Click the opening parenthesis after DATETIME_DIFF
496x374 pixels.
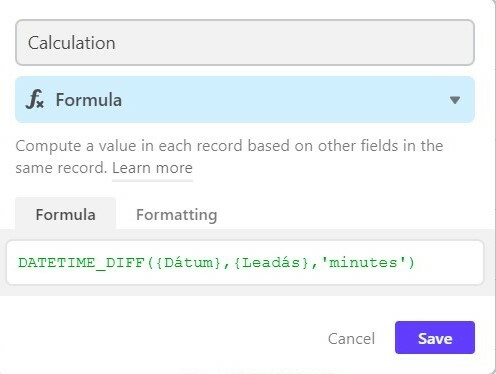[x=150, y=263]
